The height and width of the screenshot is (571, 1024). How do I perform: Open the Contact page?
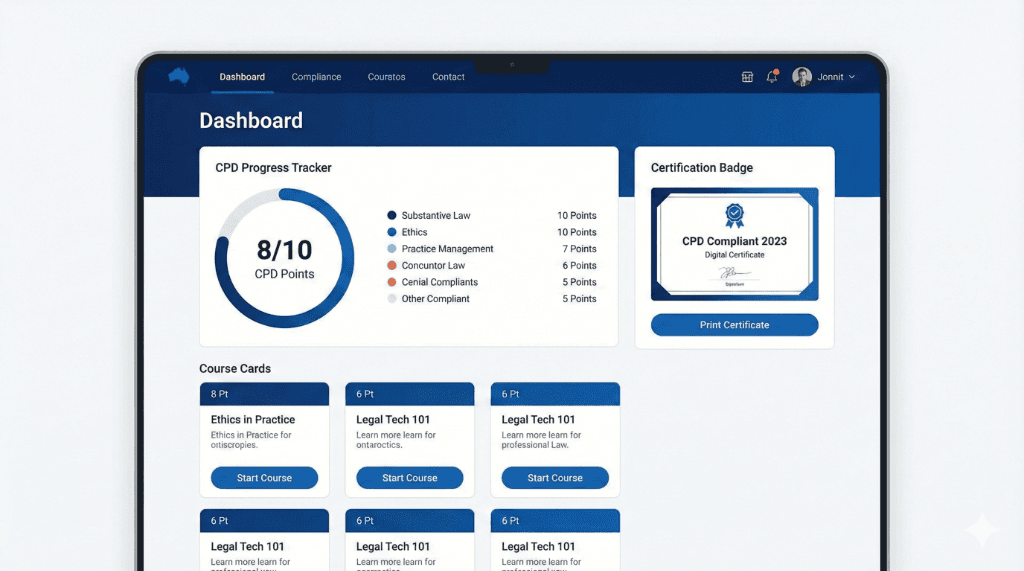448,77
